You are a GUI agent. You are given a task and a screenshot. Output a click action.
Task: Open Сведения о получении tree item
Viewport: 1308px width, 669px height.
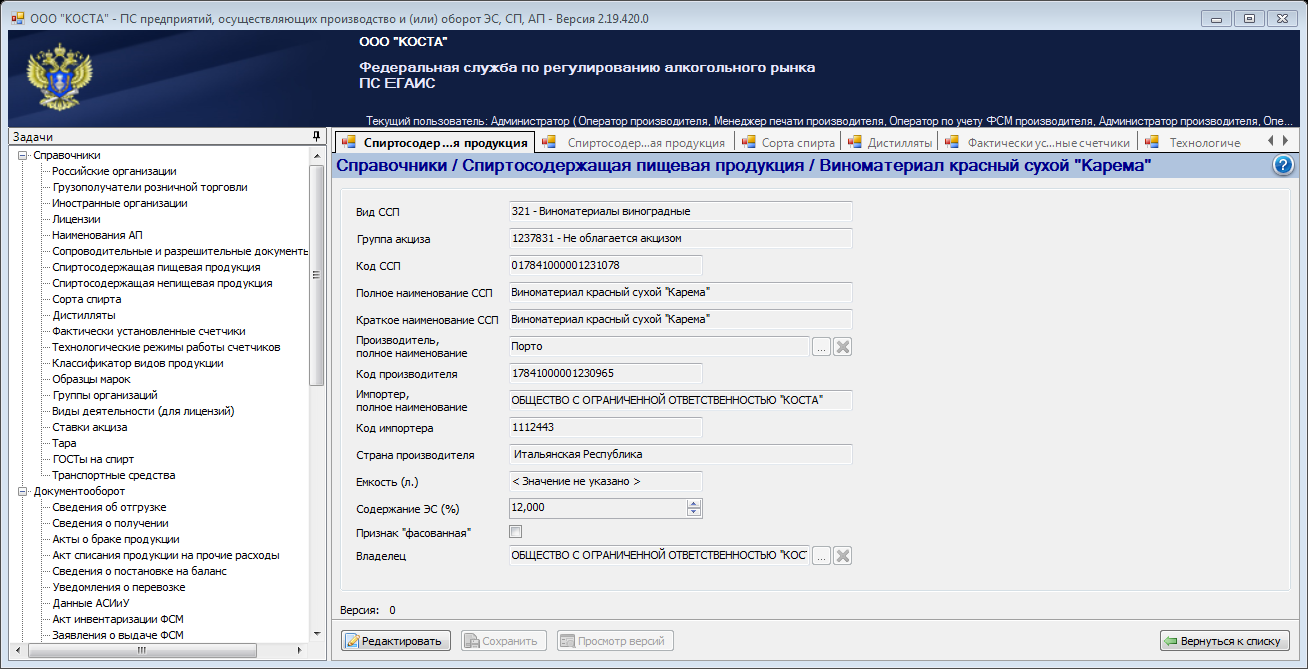click(x=110, y=523)
